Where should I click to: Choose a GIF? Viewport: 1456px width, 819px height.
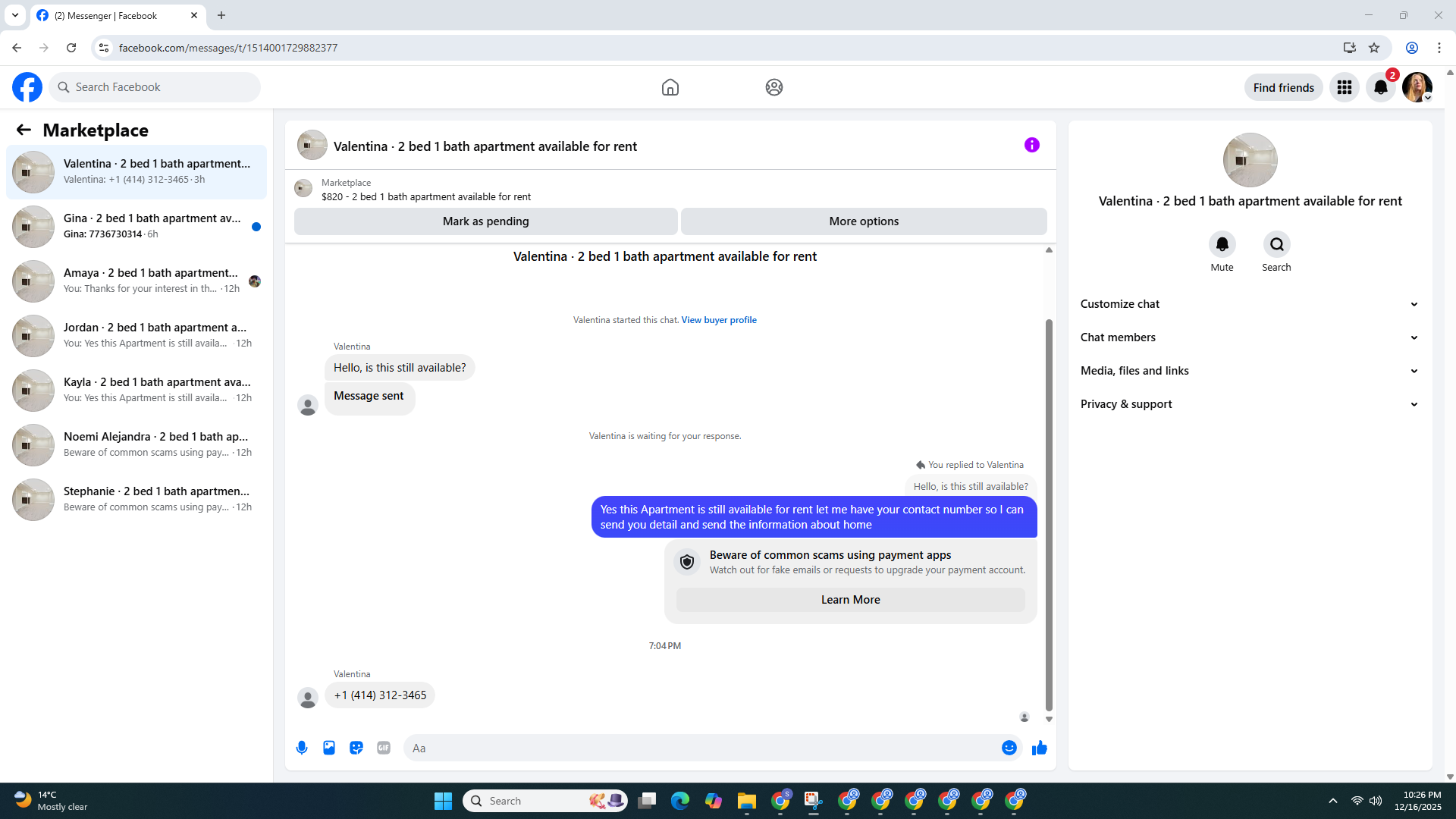pyautogui.click(x=384, y=748)
